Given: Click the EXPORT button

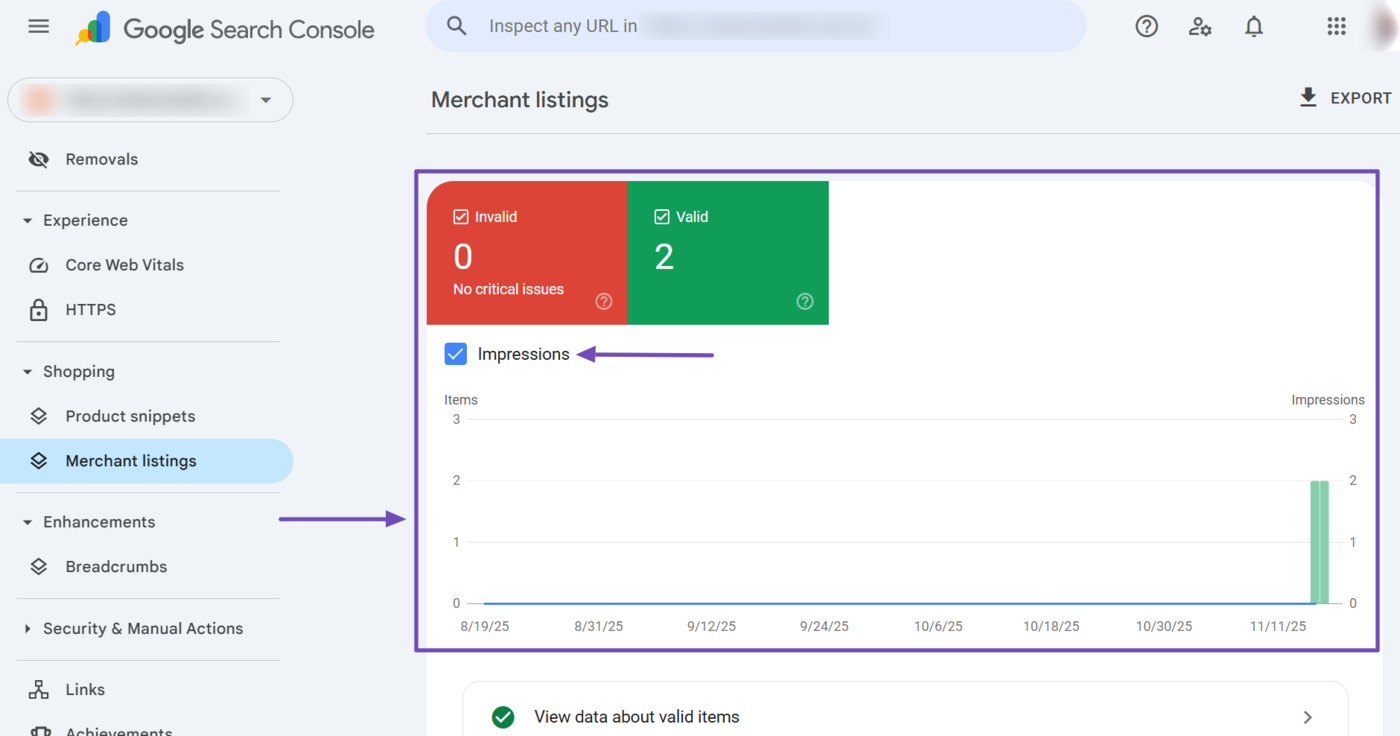Looking at the screenshot, I should (1345, 97).
